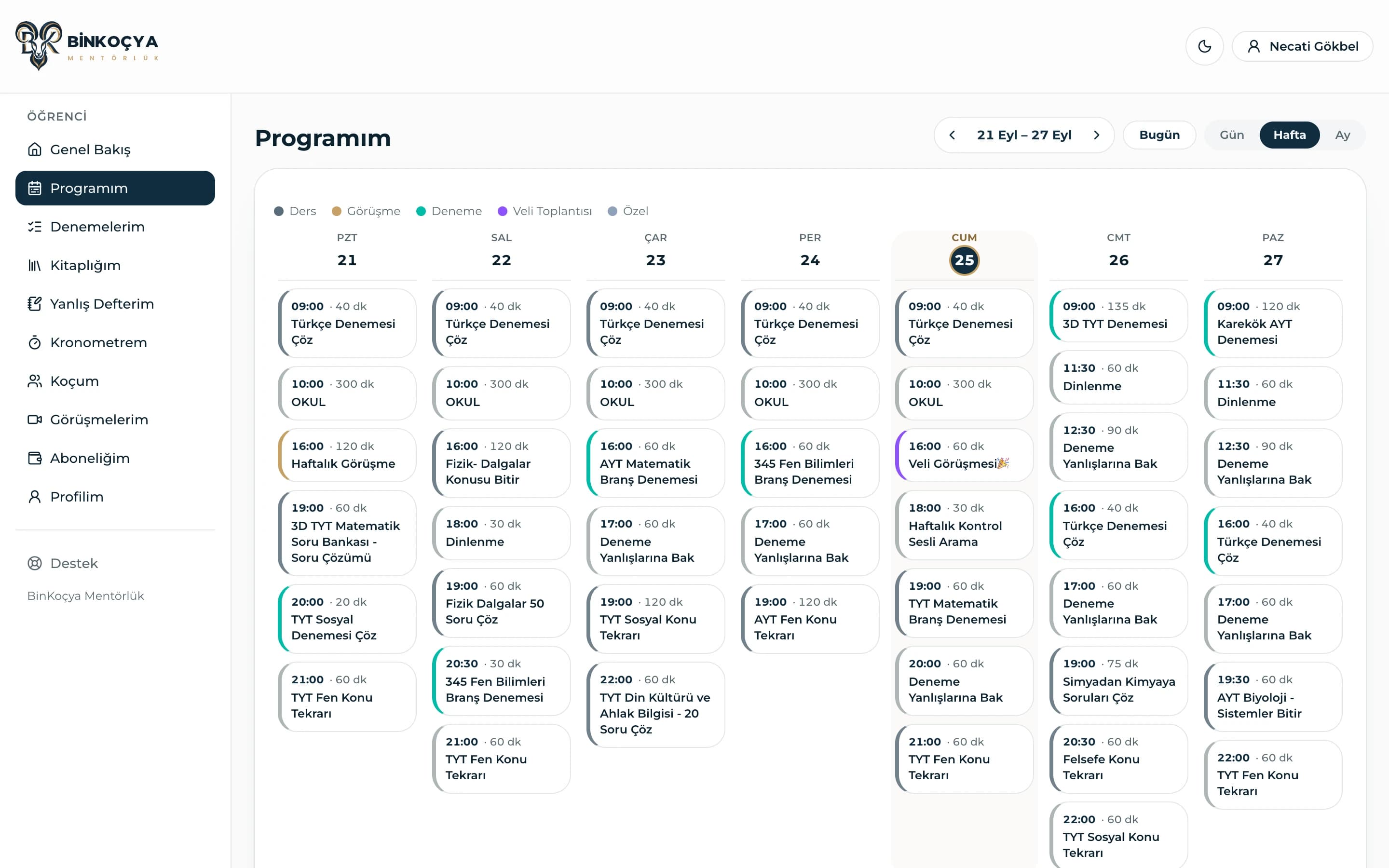Select the Hafta view tab
Image resolution: width=1389 pixels, height=868 pixels.
[1289, 135]
